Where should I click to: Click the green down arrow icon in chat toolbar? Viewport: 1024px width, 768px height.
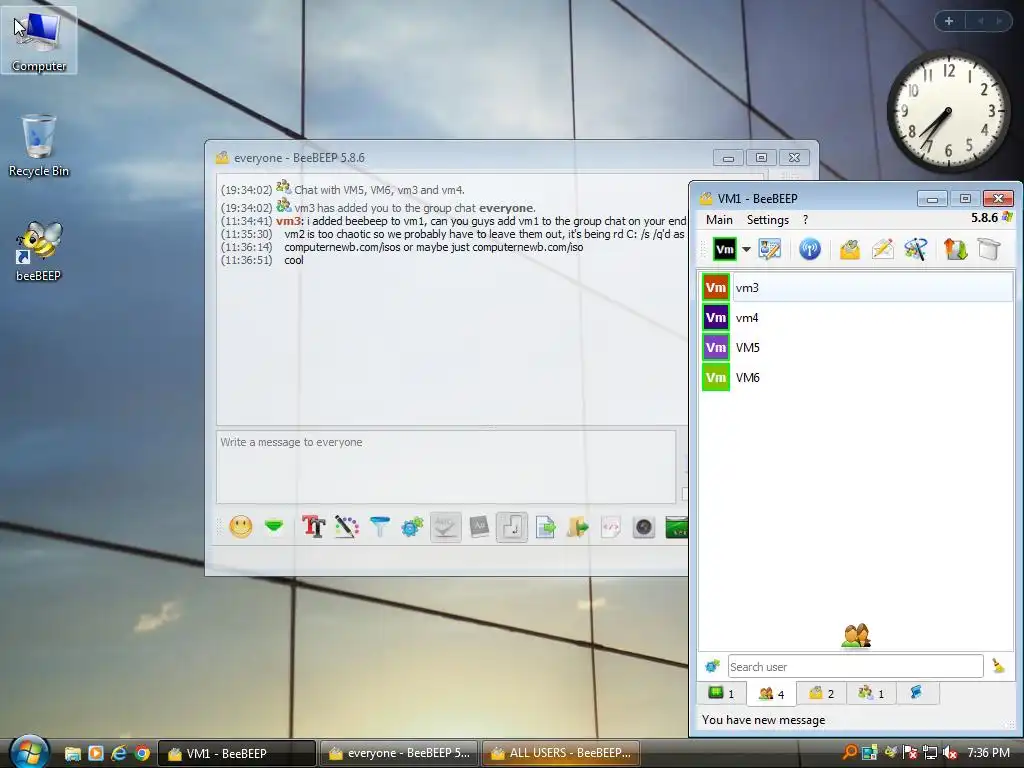click(274, 526)
